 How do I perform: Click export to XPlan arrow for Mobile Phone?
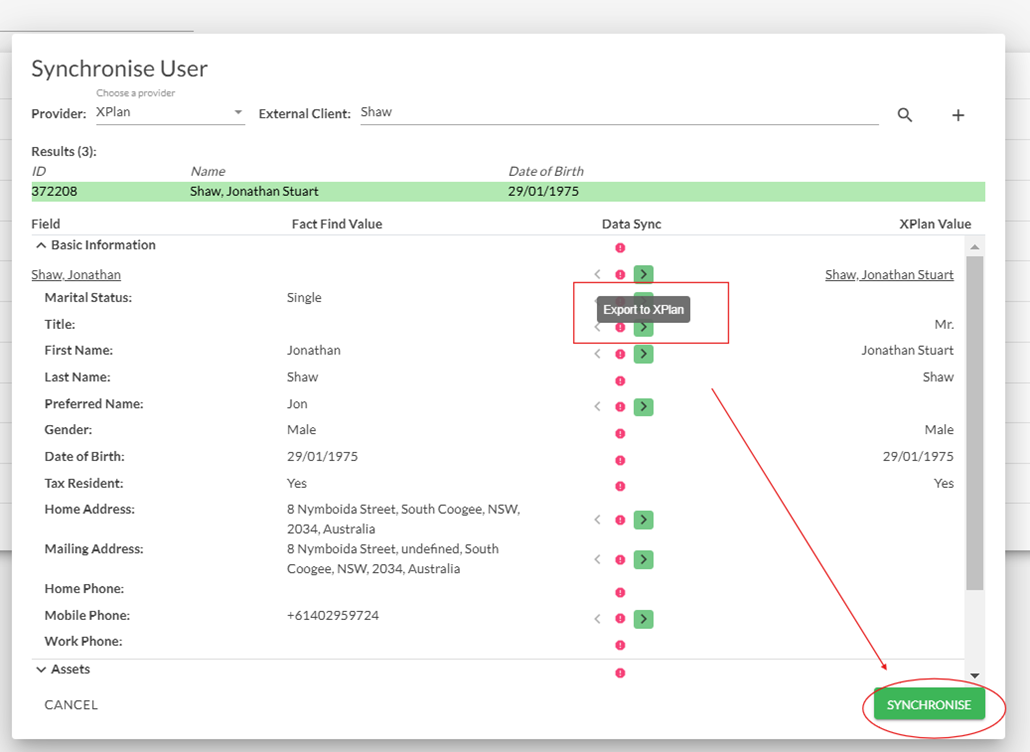tap(643, 619)
